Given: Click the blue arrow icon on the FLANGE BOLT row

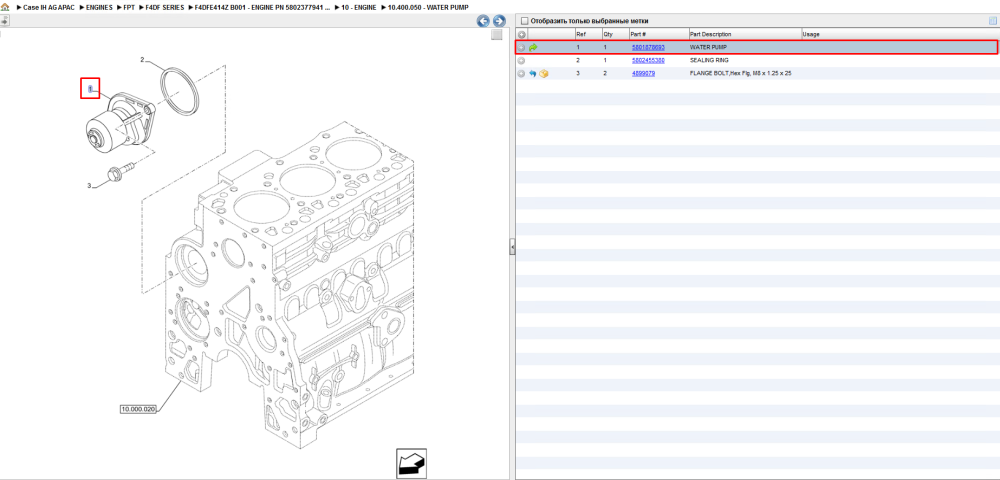Looking at the screenshot, I should coord(533,74).
